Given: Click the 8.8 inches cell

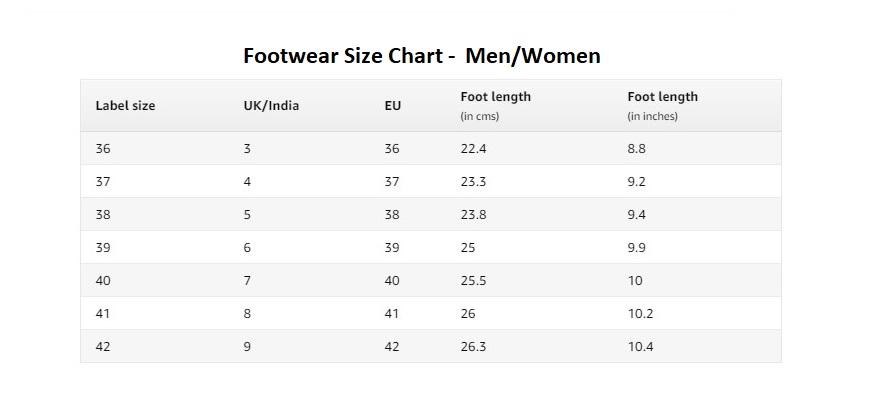Looking at the screenshot, I should pyautogui.click(x=637, y=148).
